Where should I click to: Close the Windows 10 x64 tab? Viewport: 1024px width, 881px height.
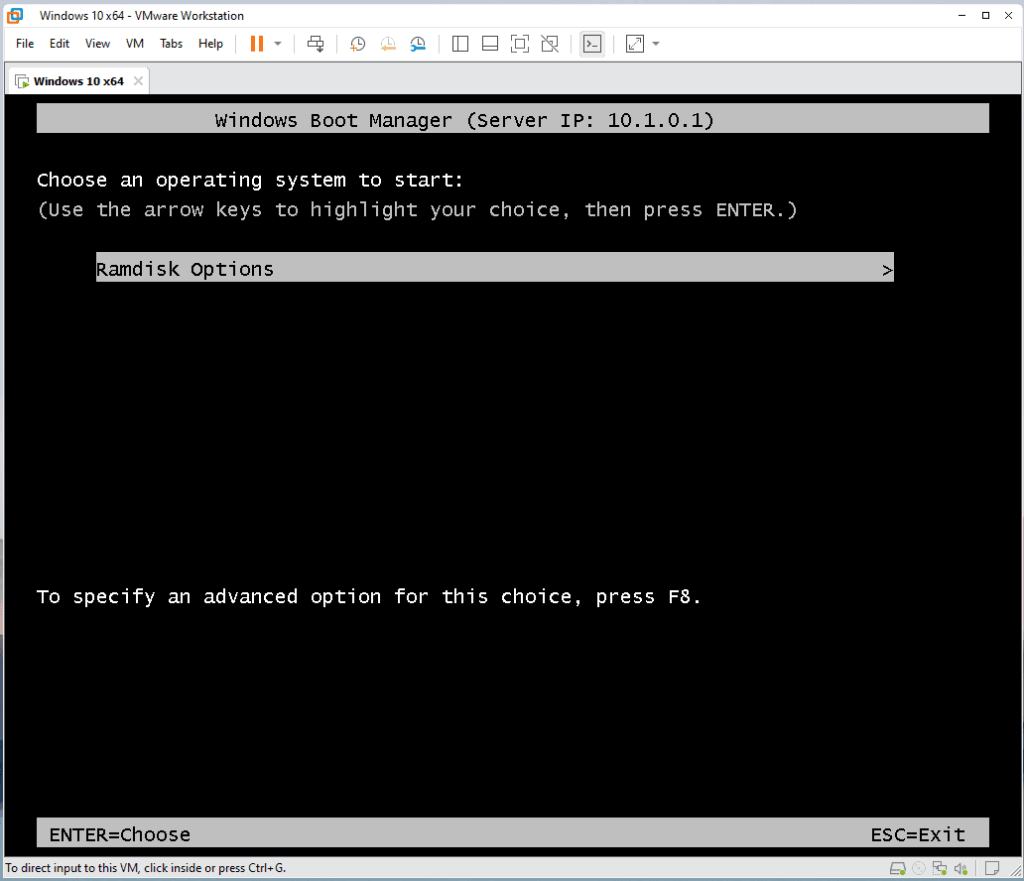(x=138, y=81)
